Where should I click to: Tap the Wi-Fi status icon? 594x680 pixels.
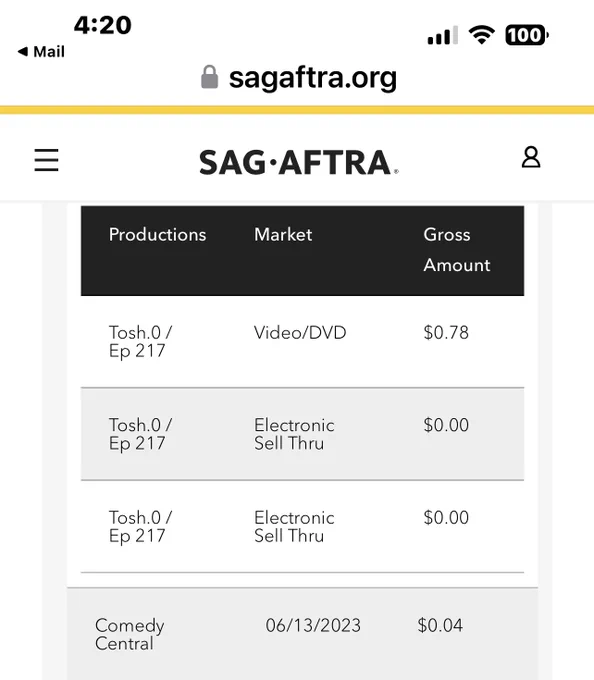pyautogui.click(x=482, y=35)
